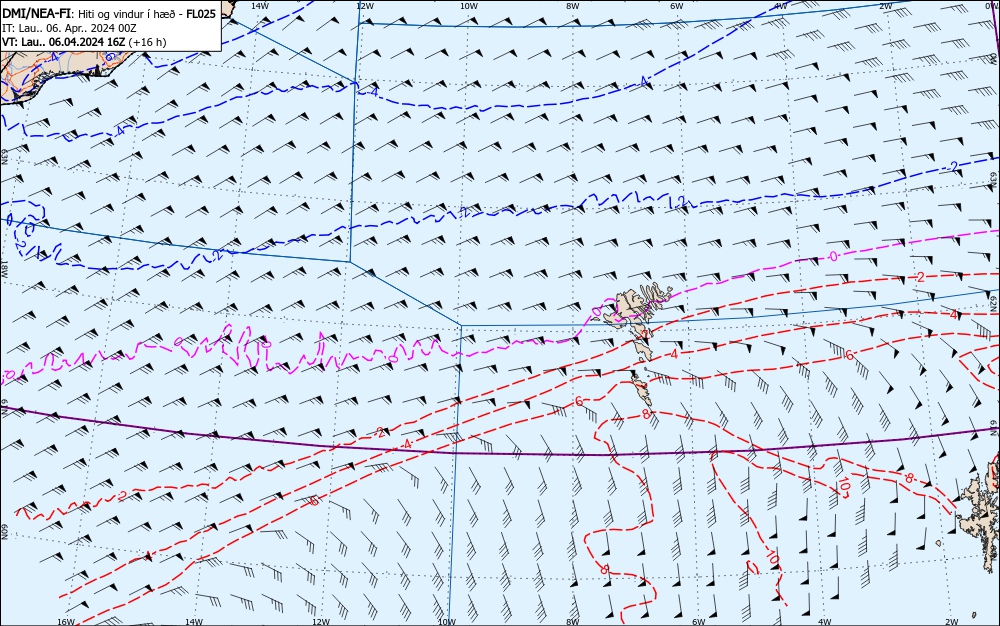This screenshot has width=1000, height=626.
Task: Click the 'IT: Lau.. 06. Apr.. 2024 00Z' line
Action: (69, 28)
